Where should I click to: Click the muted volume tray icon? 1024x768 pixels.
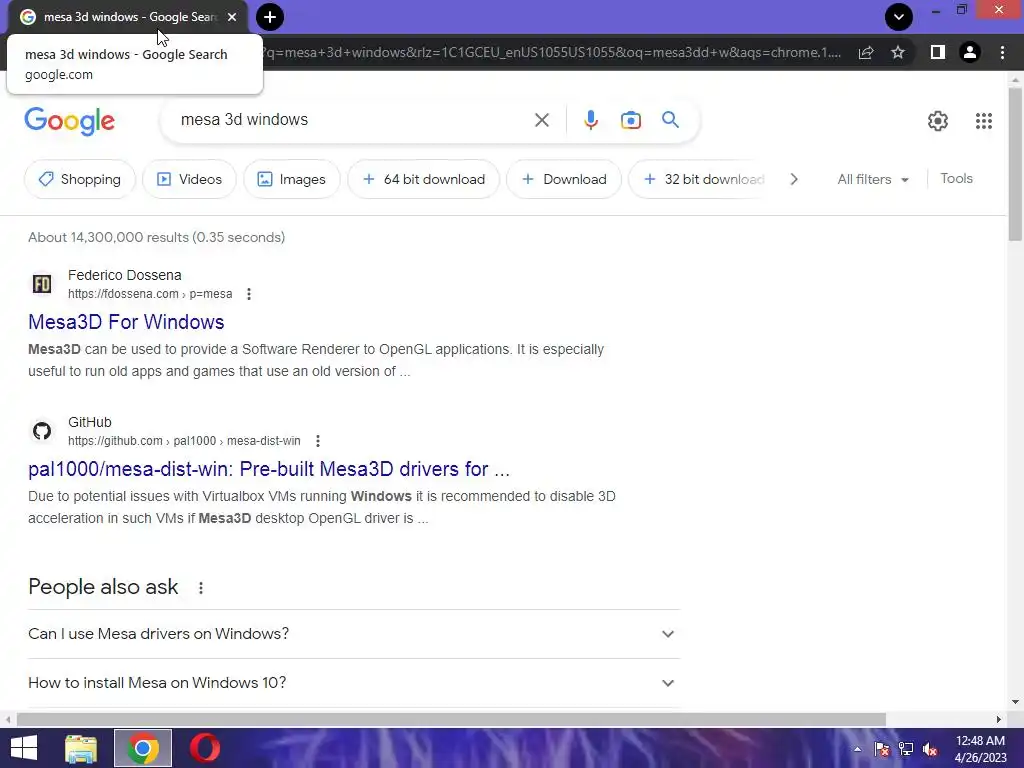[930, 749]
